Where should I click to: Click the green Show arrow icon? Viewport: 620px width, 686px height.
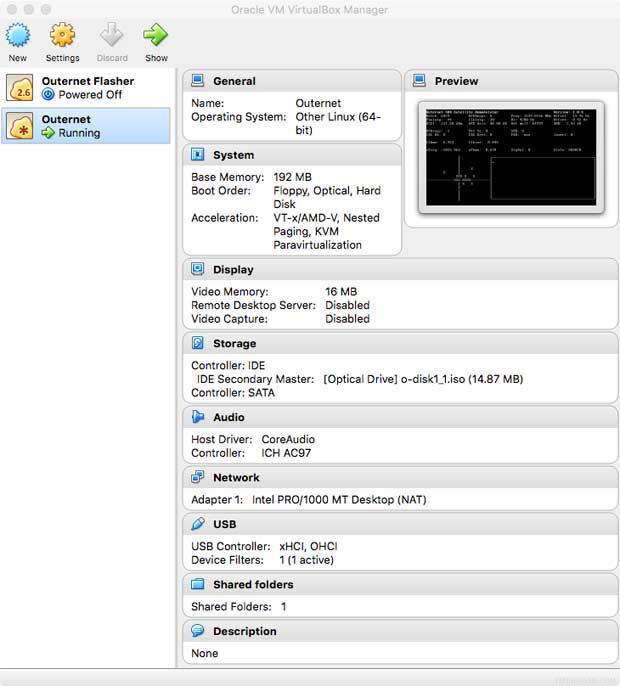[x=155, y=35]
